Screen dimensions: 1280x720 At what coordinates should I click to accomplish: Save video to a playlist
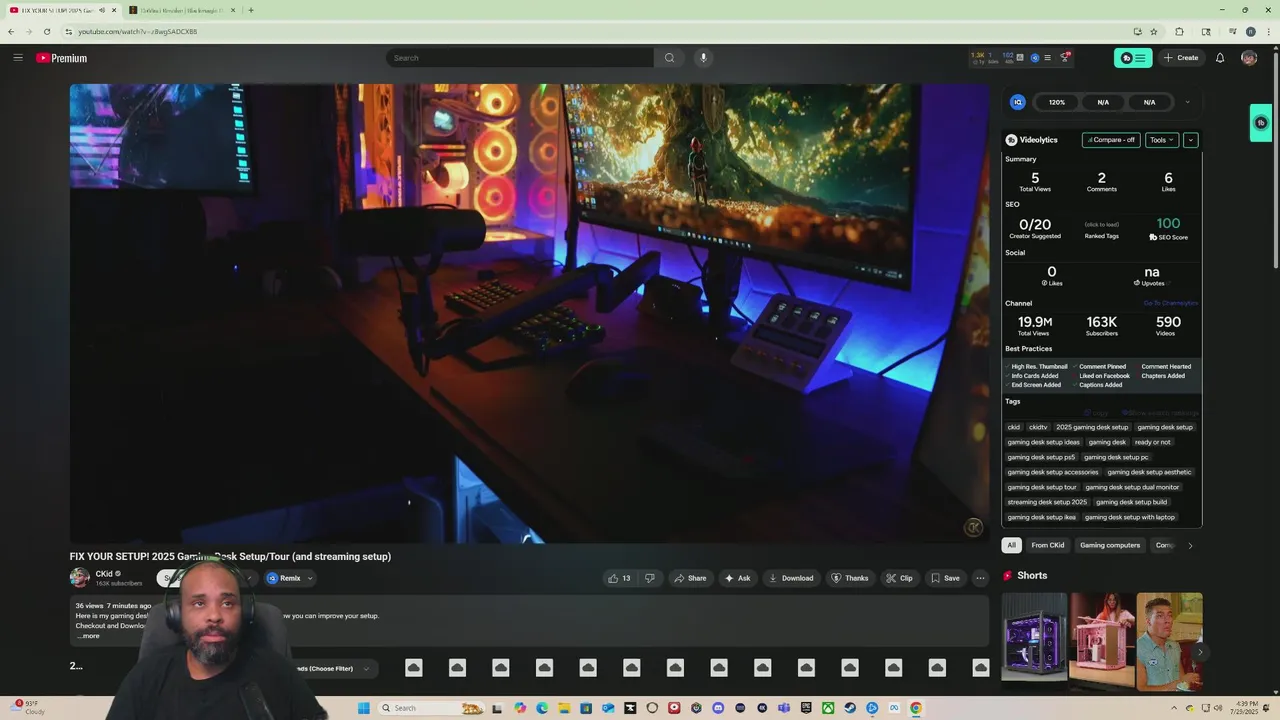coord(945,578)
